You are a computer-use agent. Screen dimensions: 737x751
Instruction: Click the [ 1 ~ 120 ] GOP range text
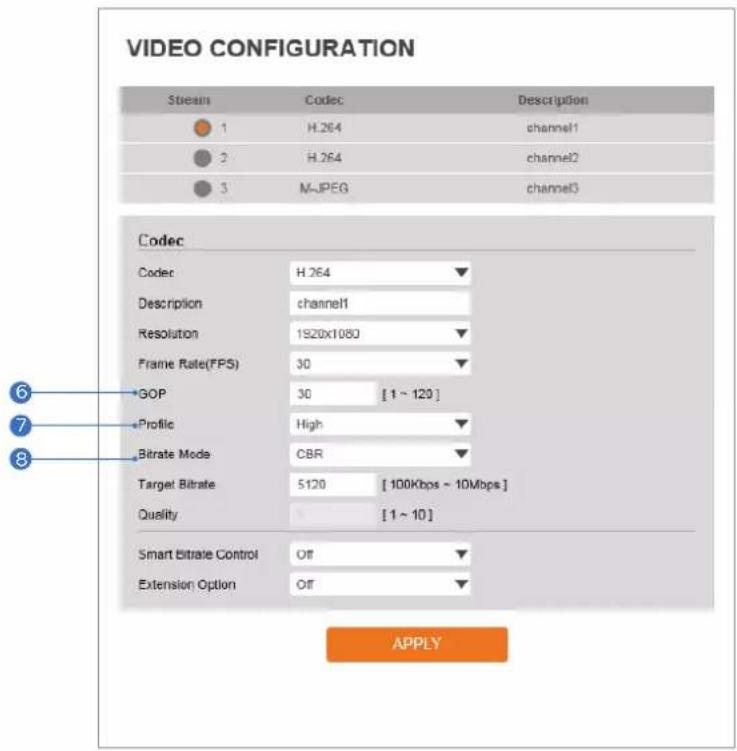(411, 394)
